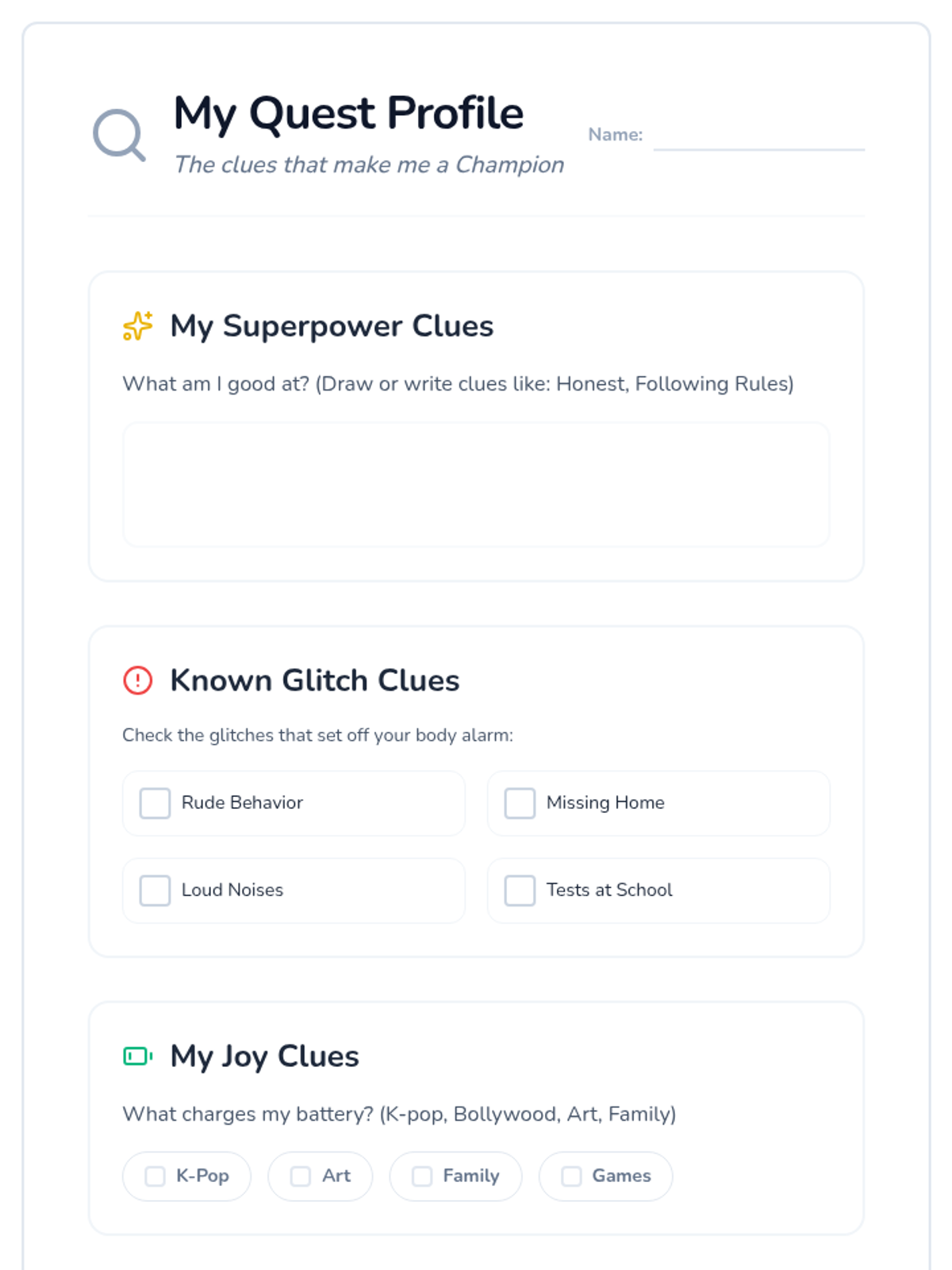Viewport: 952px width, 1270px height.
Task: Click the magnifying glass icon beside title
Action: tap(119, 135)
